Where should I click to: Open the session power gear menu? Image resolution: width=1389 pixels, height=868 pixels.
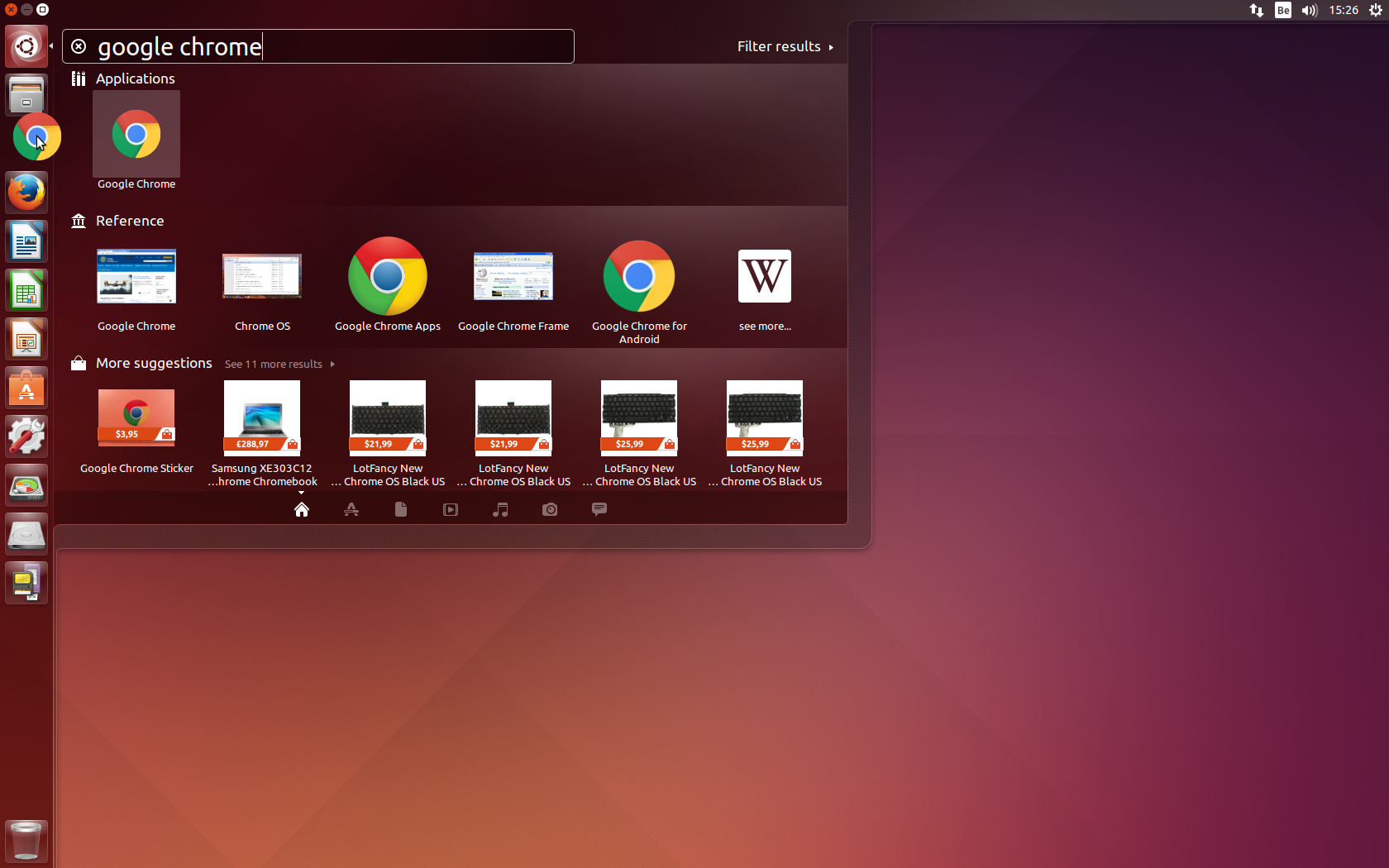pyautogui.click(x=1376, y=10)
